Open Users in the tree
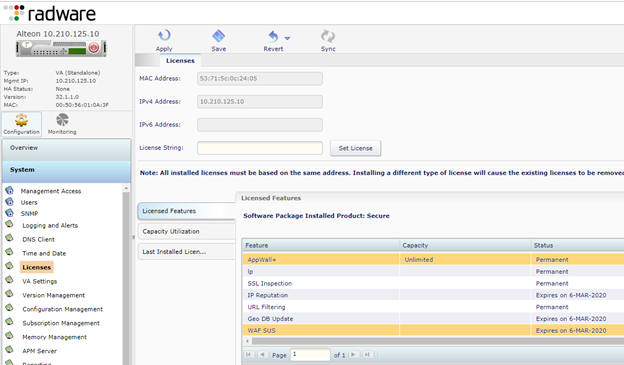 [29, 202]
